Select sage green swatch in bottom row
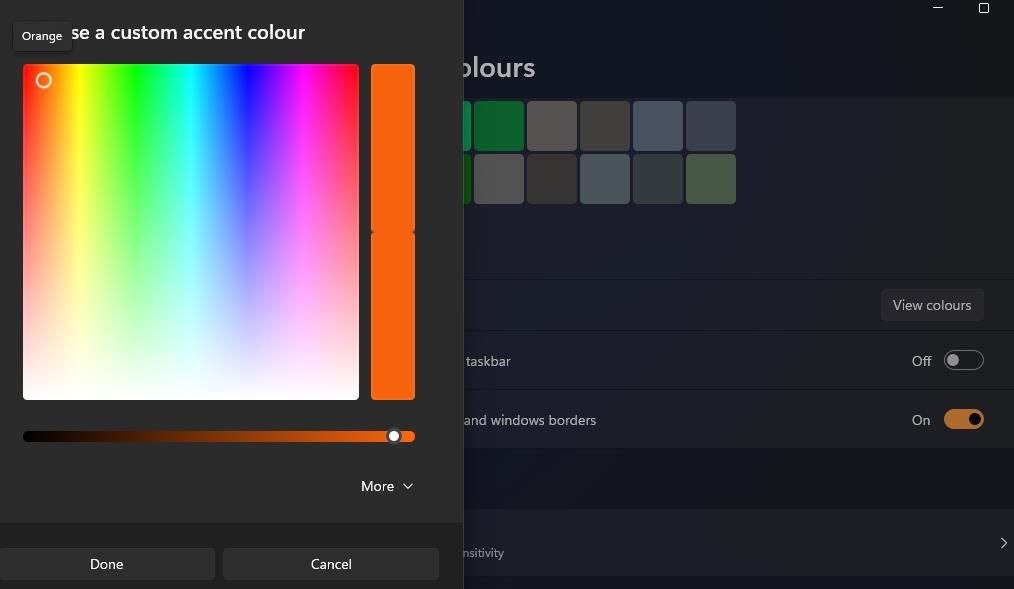The width and height of the screenshot is (1014, 589). tap(711, 178)
